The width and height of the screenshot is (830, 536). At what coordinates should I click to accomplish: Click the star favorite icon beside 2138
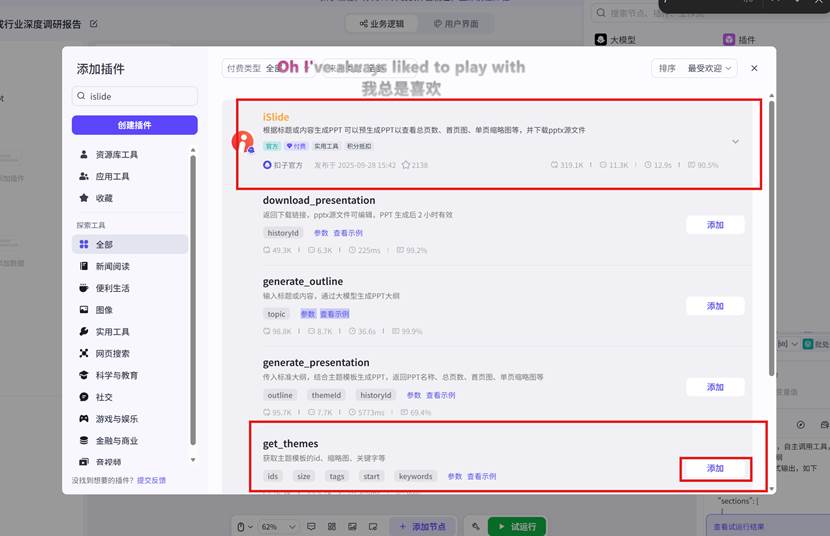[x=405, y=165]
